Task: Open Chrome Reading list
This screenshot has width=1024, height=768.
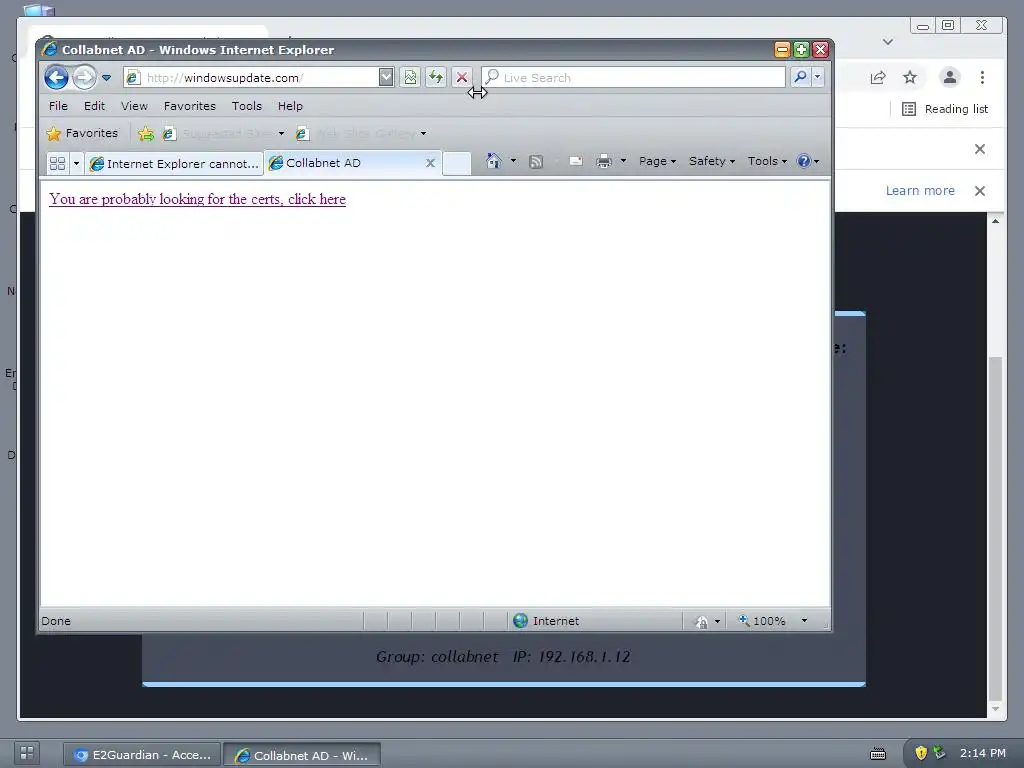Action: 945,109
